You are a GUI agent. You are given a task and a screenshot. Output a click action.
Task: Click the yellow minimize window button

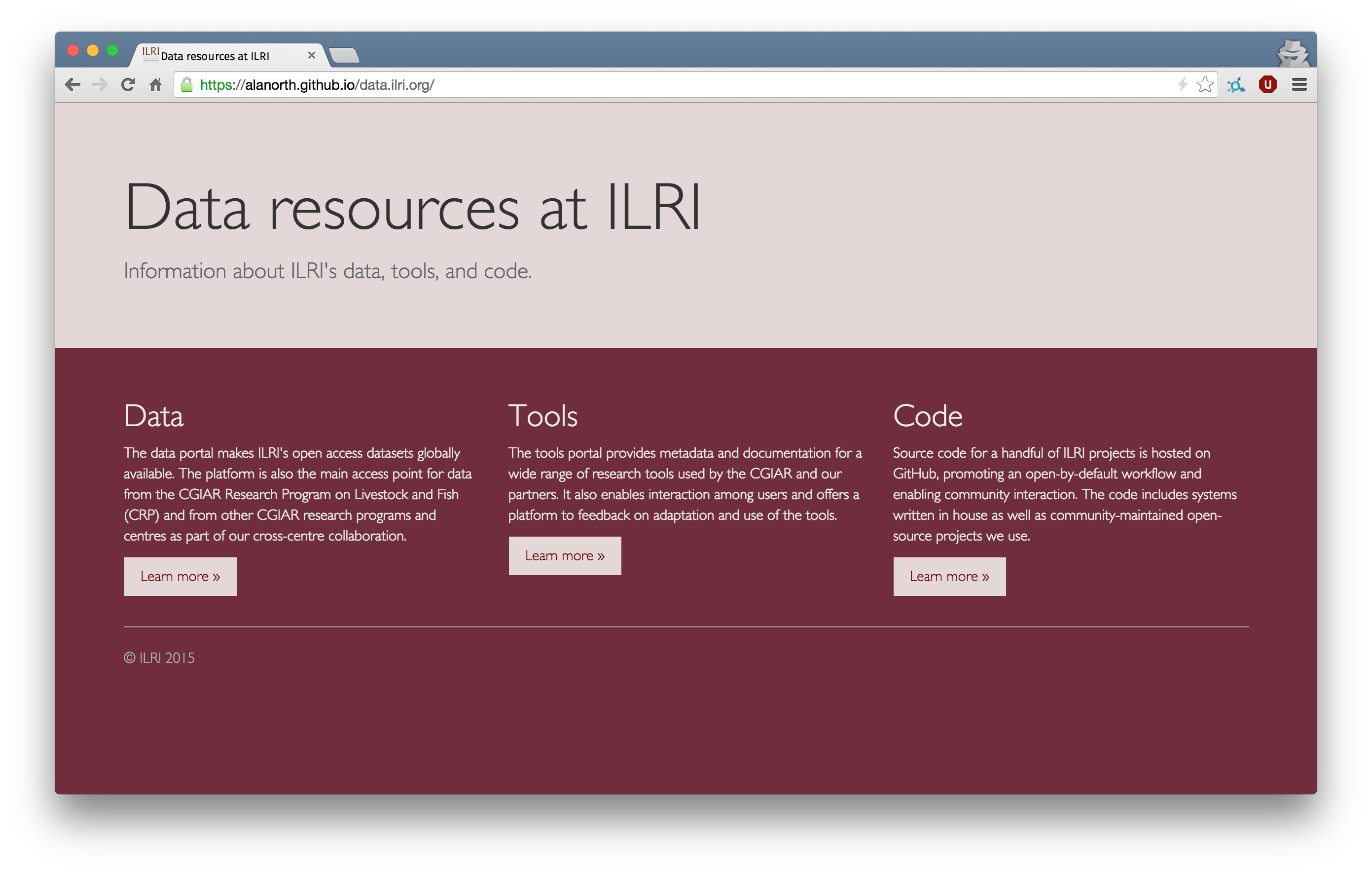point(92,50)
